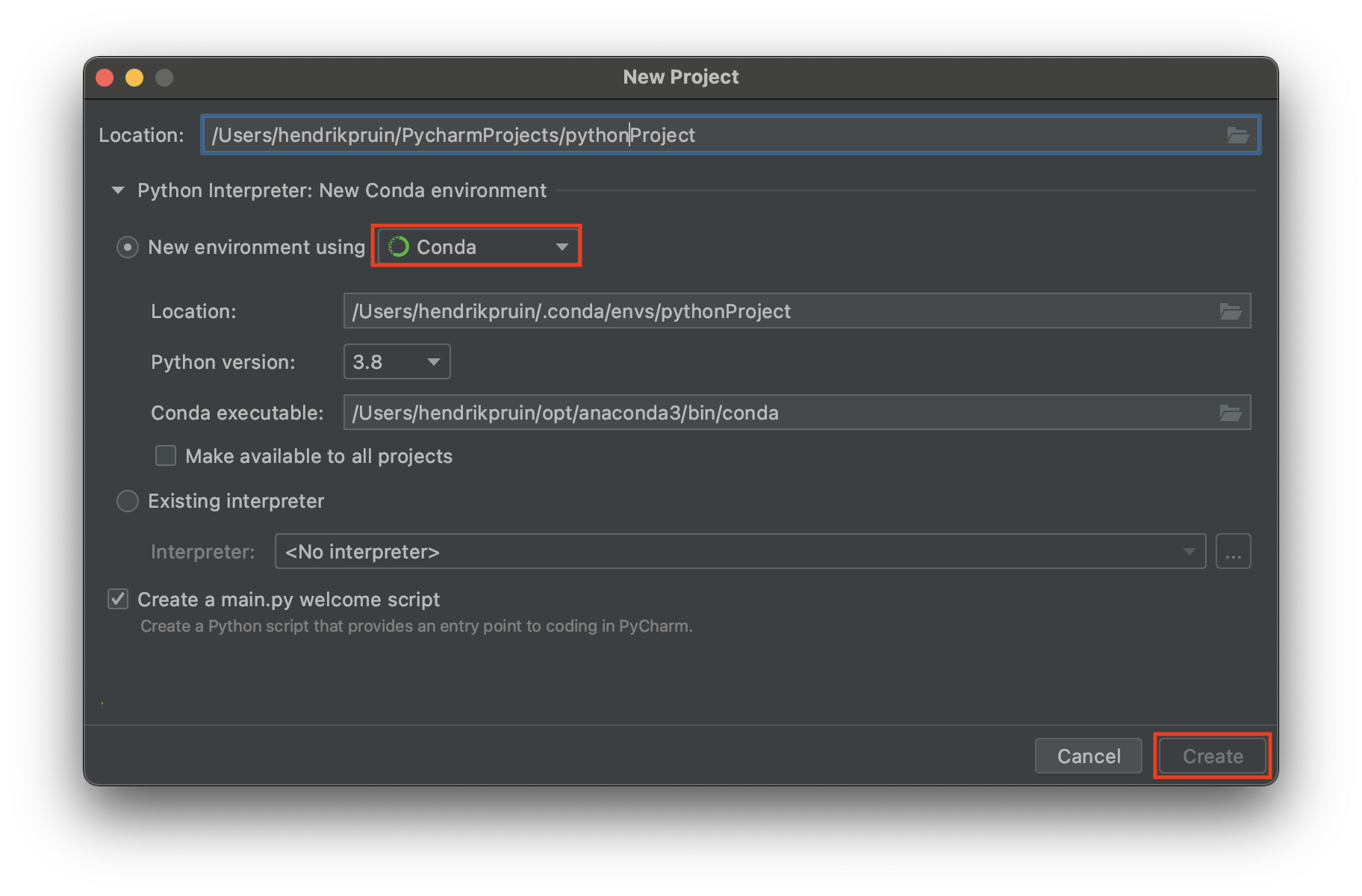Click the welcome script description text
1362x896 pixels.
click(417, 626)
